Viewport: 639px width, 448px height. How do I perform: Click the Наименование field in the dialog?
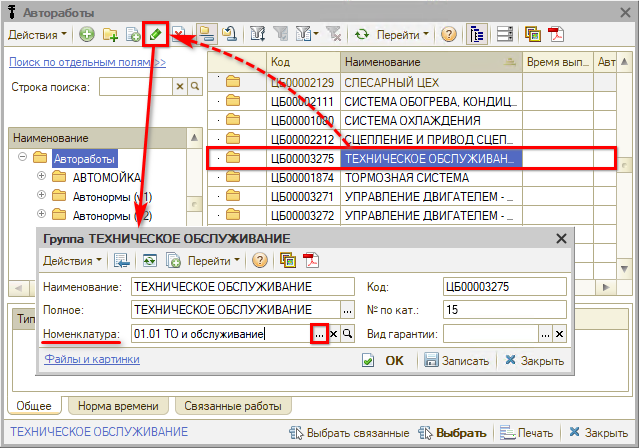tap(243, 287)
